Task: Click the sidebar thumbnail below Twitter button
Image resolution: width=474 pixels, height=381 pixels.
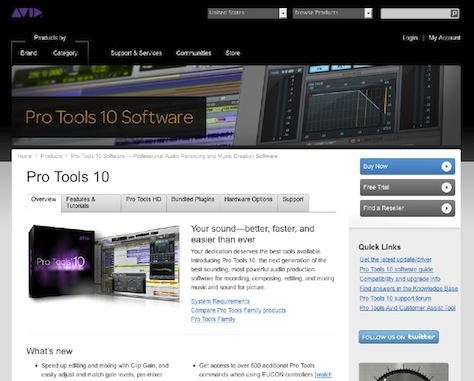Action: click(x=404, y=372)
